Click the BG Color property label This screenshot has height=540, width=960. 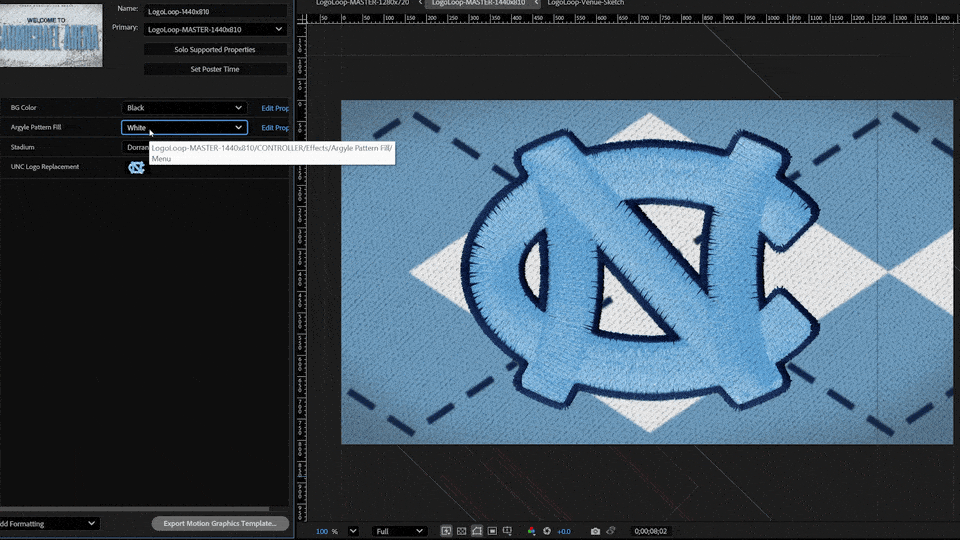click(x=23, y=108)
